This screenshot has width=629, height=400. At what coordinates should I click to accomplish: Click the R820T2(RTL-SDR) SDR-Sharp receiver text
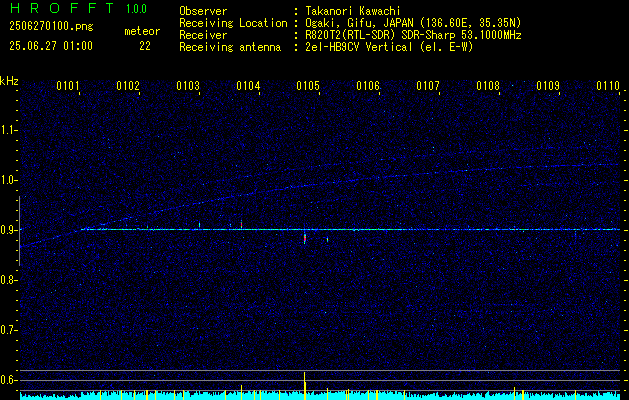413,35
